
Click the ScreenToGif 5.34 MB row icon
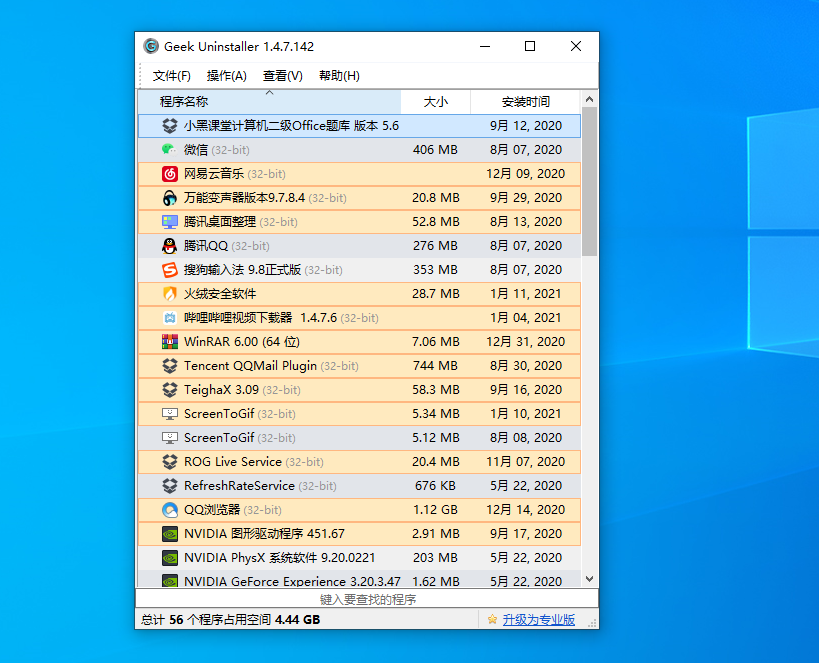(x=170, y=414)
